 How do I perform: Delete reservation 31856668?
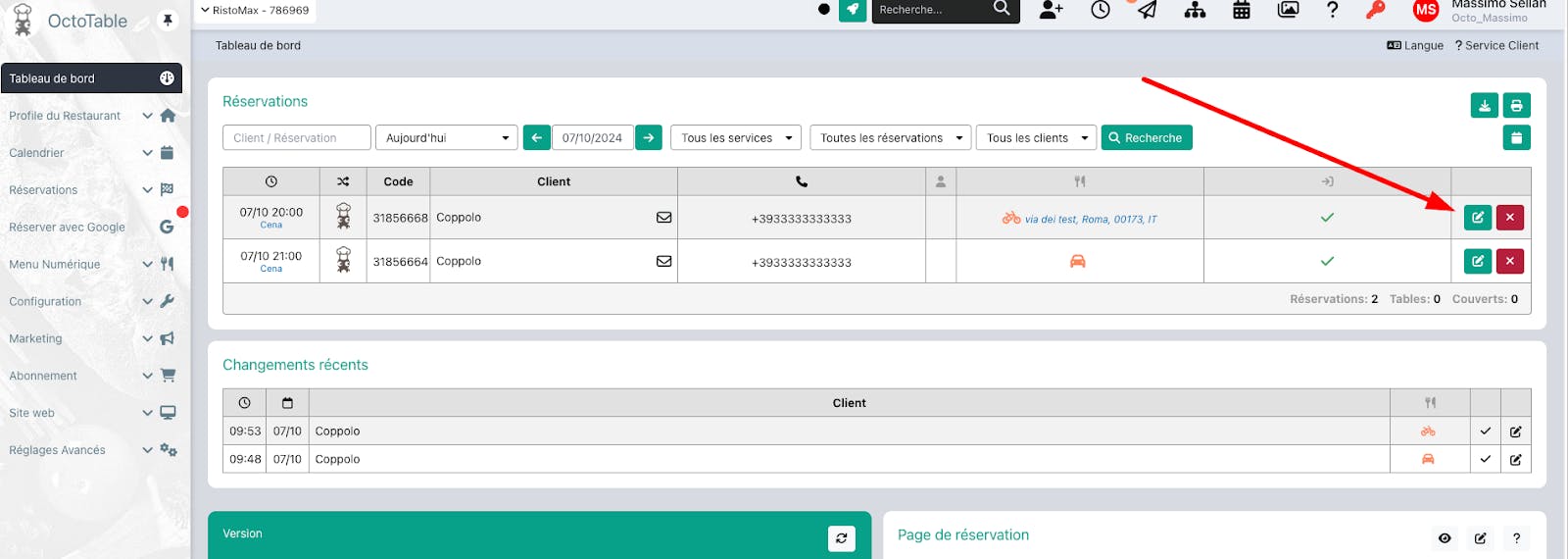1510,218
